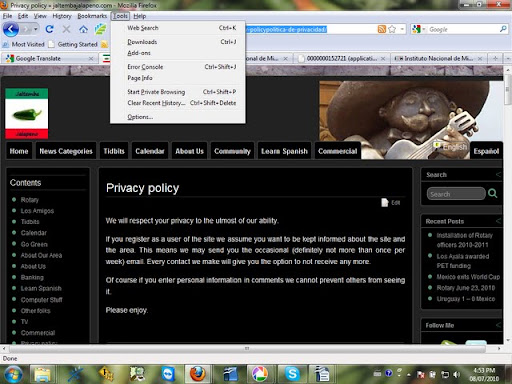Click the website Search input field
Screen dimensions: 512x384
click(x=456, y=194)
